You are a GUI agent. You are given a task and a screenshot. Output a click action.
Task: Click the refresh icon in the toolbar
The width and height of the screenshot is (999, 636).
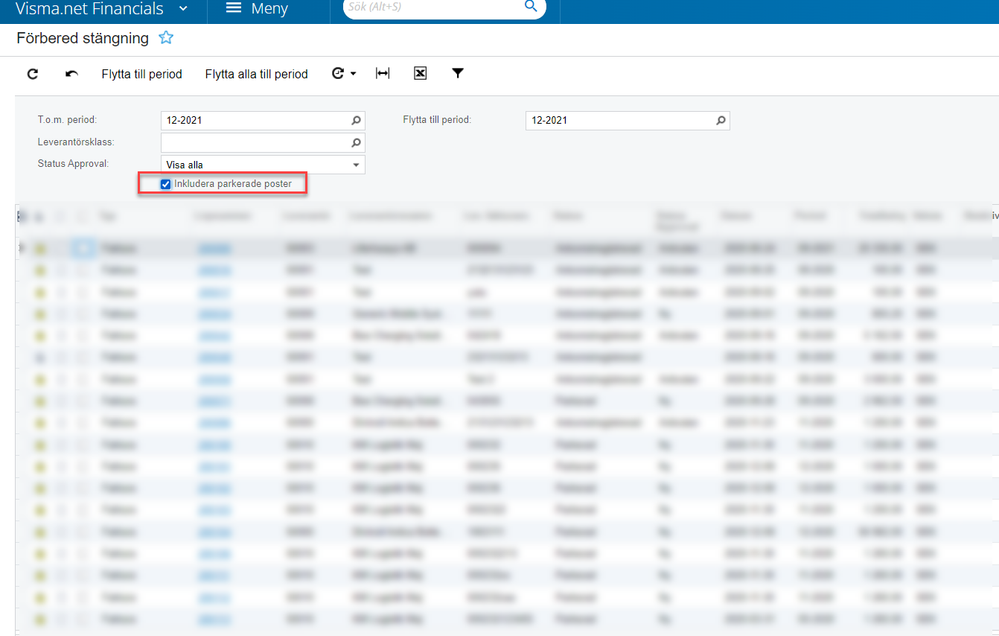tap(33, 74)
